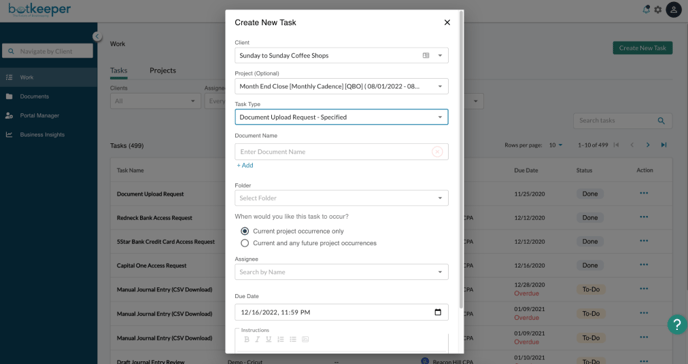Open actions menu for 5Star Bank Credit Card row
688x364 pixels.
(644, 241)
